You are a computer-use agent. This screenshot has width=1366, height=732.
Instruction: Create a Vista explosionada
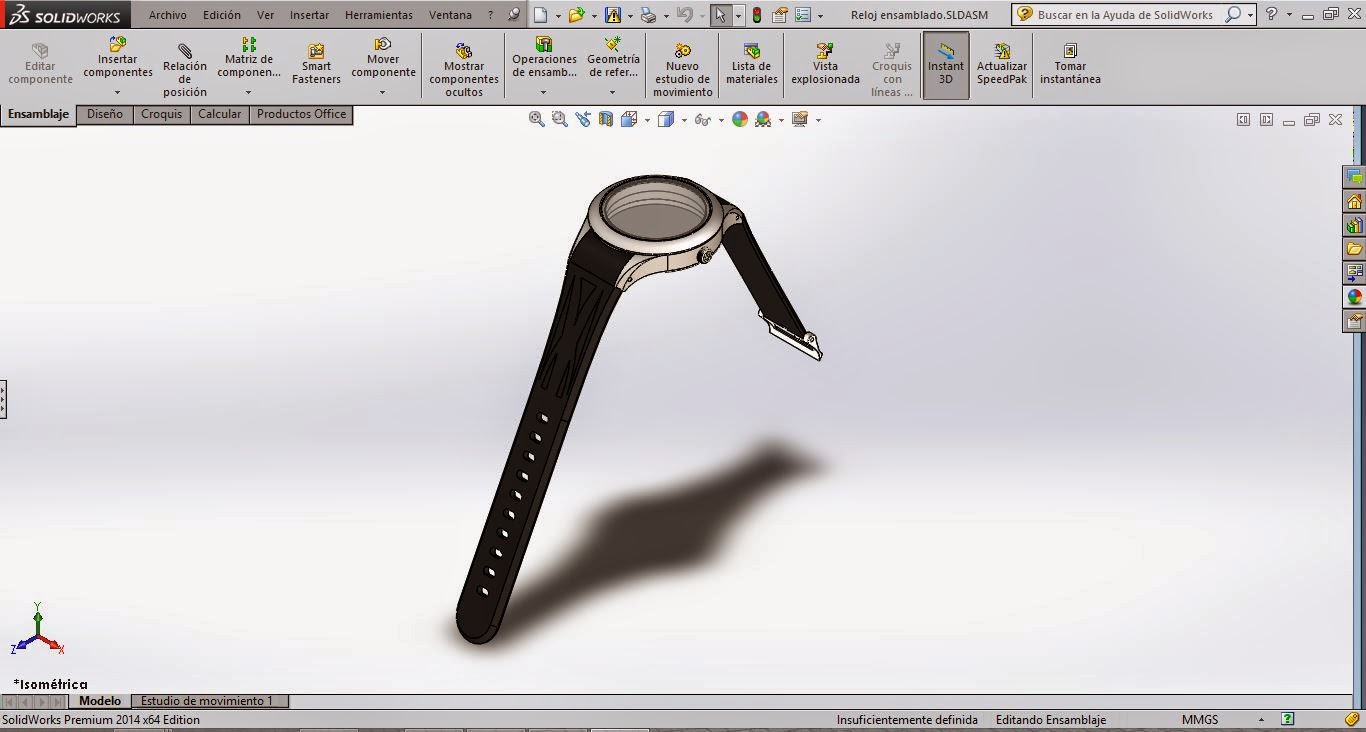(x=825, y=64)
